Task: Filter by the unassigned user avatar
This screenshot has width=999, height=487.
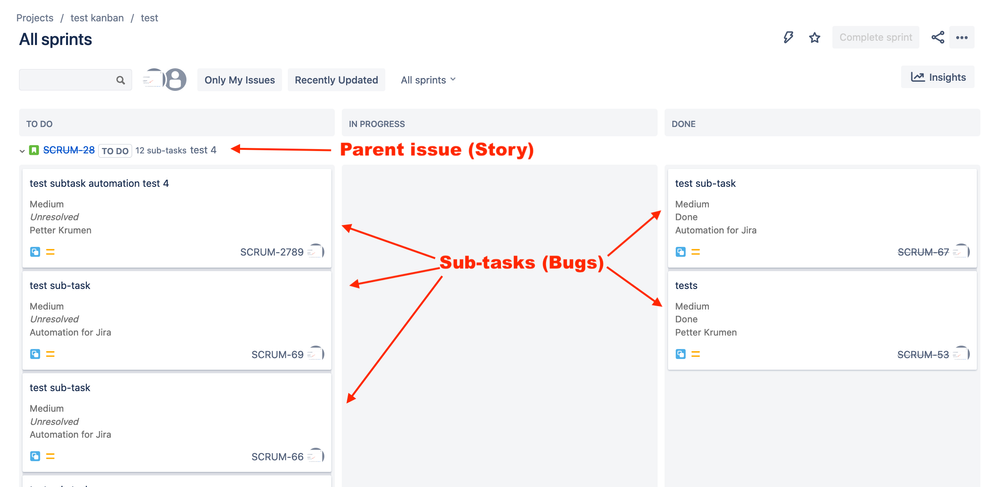Action: [175, 80]
